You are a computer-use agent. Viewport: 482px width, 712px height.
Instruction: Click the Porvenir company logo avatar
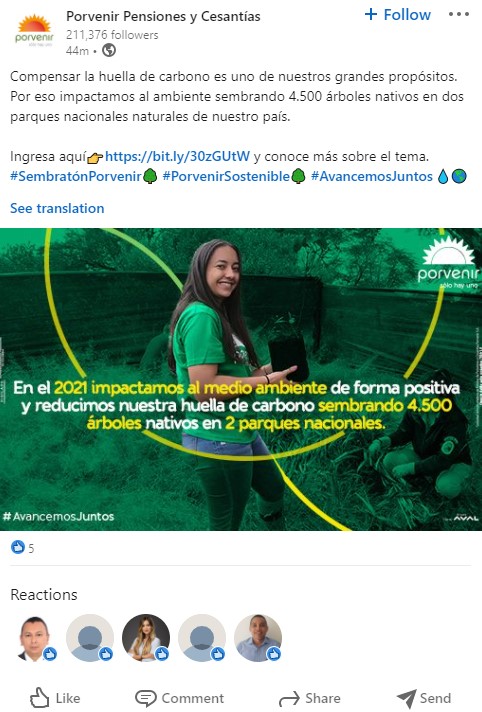(34, 31)
